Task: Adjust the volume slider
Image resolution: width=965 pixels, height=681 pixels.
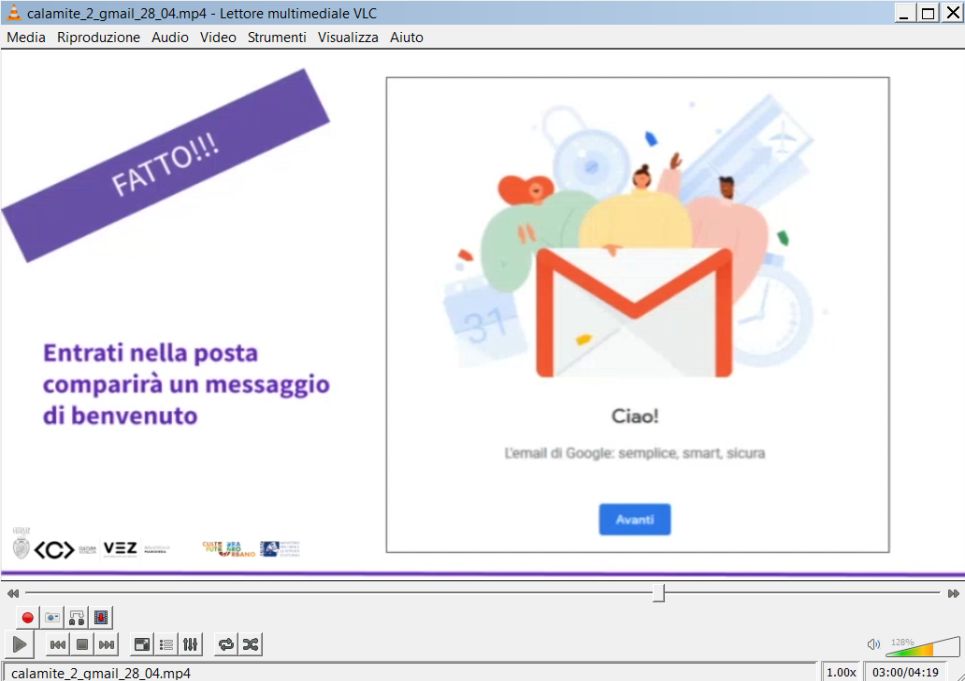Action: (922, 647)
